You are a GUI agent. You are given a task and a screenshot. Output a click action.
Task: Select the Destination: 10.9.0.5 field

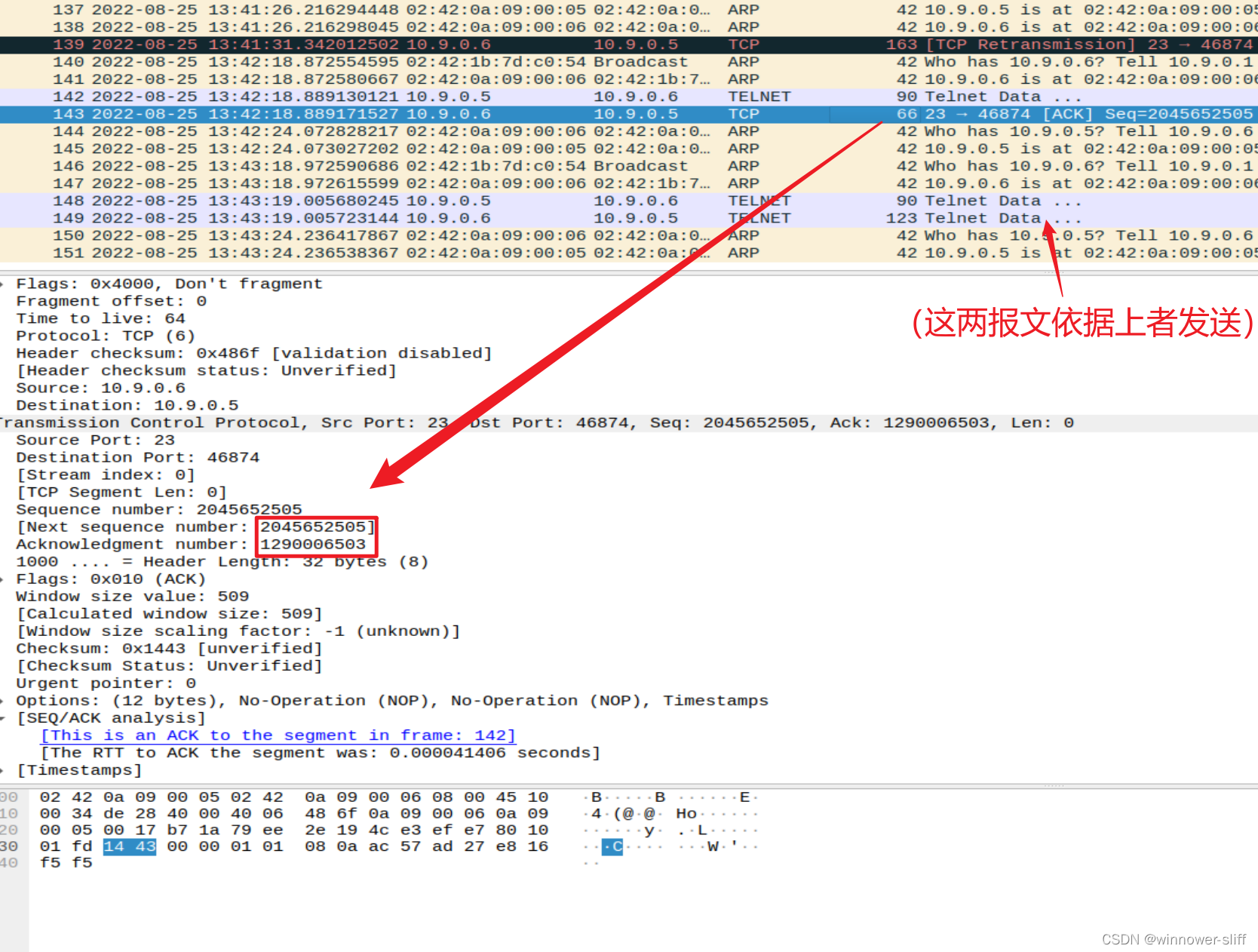[121, 405]
